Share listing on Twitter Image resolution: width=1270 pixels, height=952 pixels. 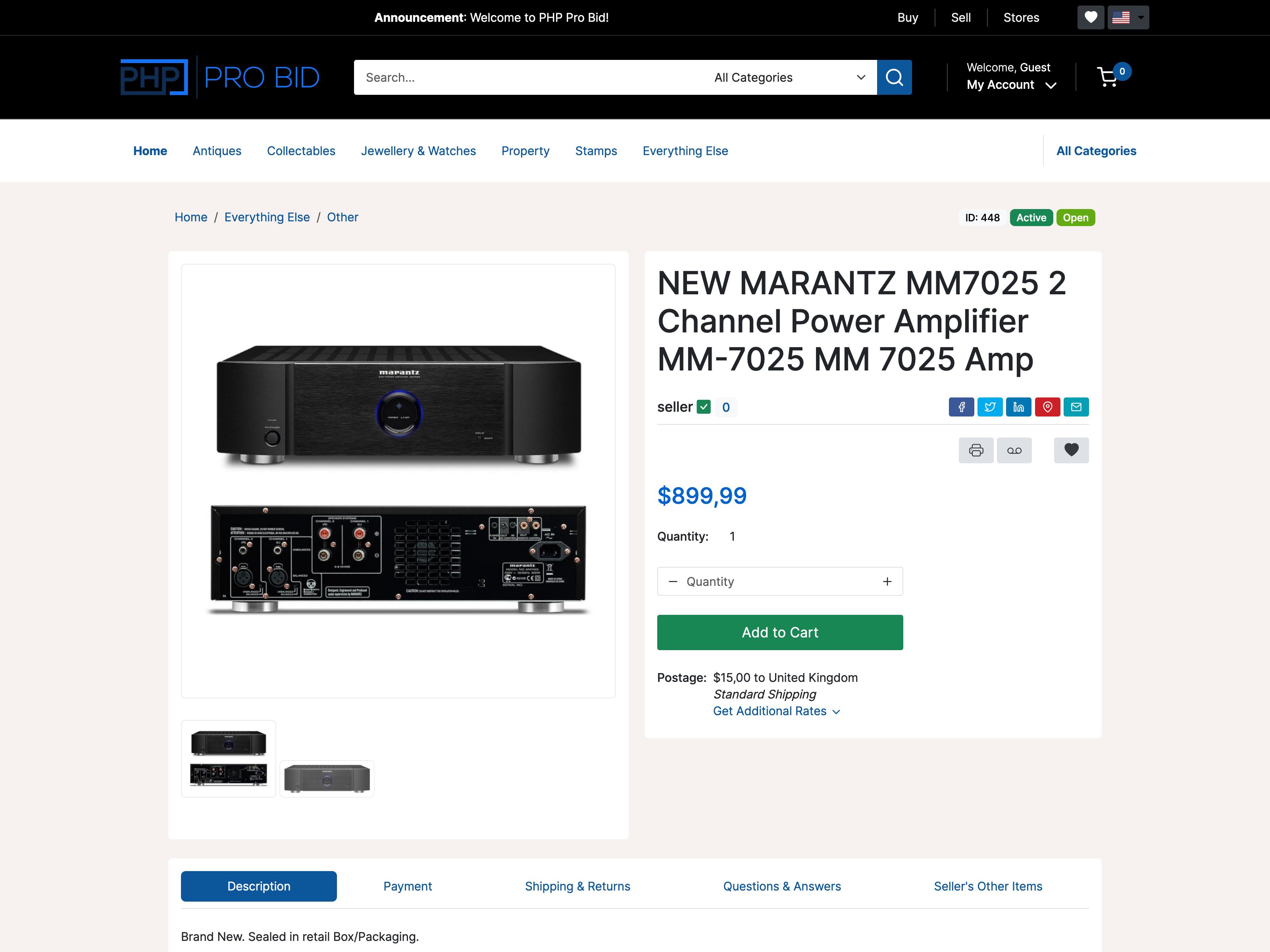coord(989,407)
